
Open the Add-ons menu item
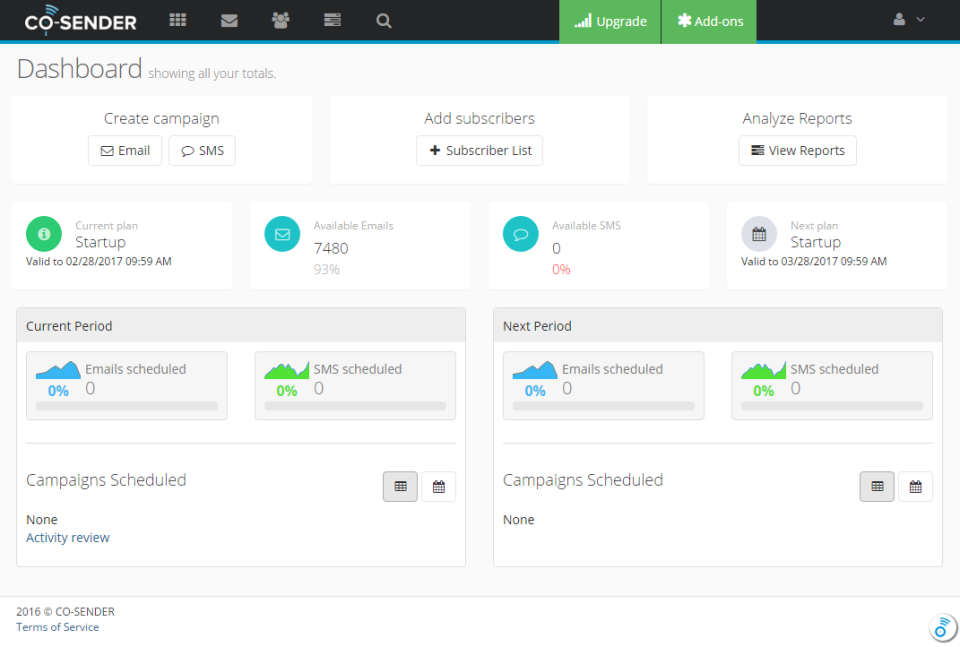(x=708, y=20)
